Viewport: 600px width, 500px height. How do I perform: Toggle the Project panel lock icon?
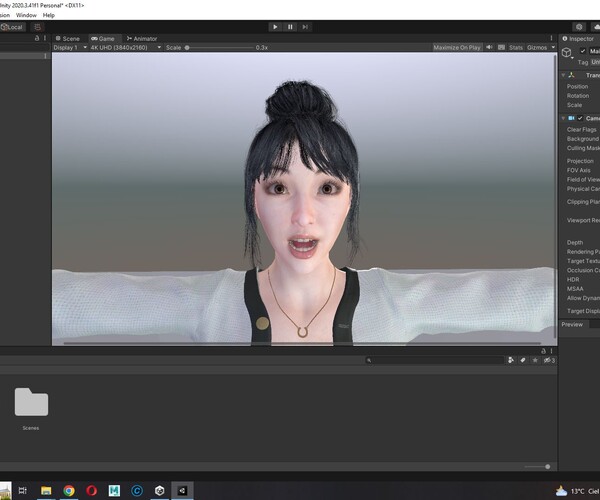click(543, 351)
